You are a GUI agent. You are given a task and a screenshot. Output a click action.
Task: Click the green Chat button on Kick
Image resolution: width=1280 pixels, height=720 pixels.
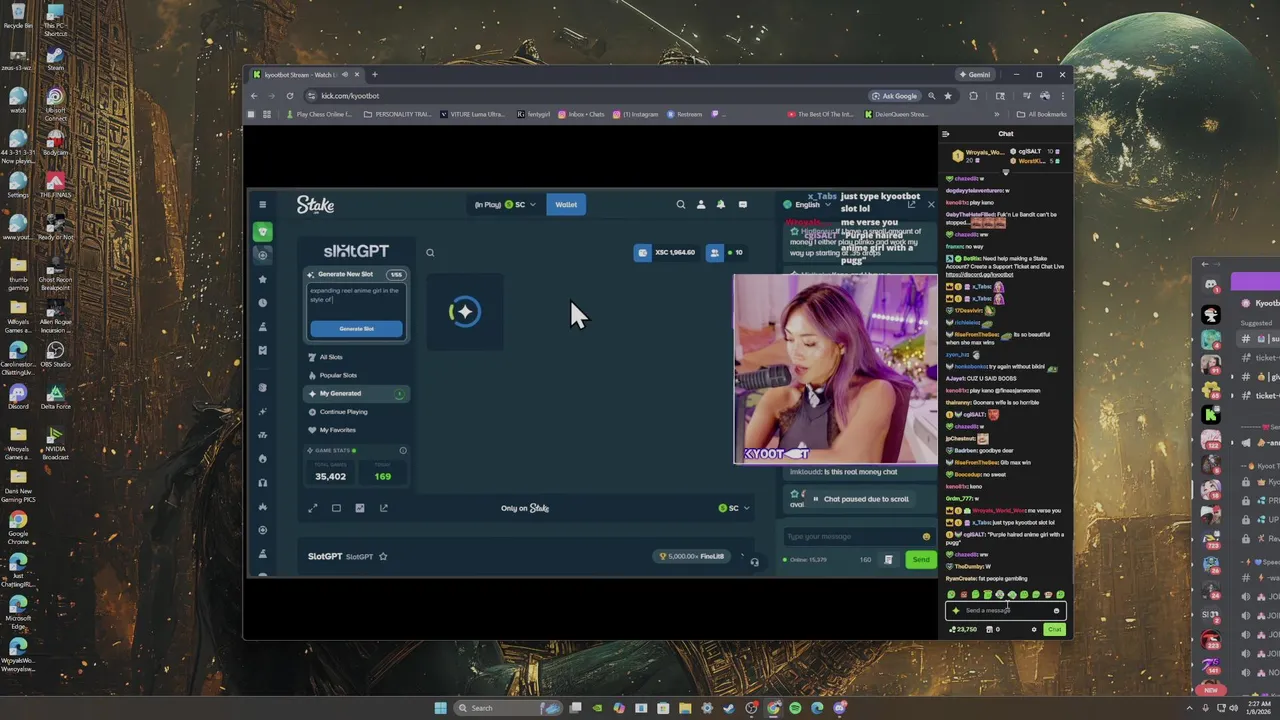[1054, 629]
